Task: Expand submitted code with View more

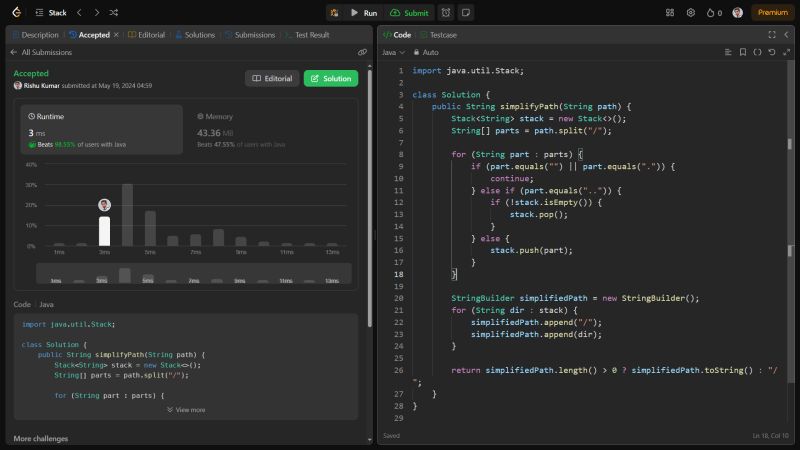Action: click(x=186, y=410)
